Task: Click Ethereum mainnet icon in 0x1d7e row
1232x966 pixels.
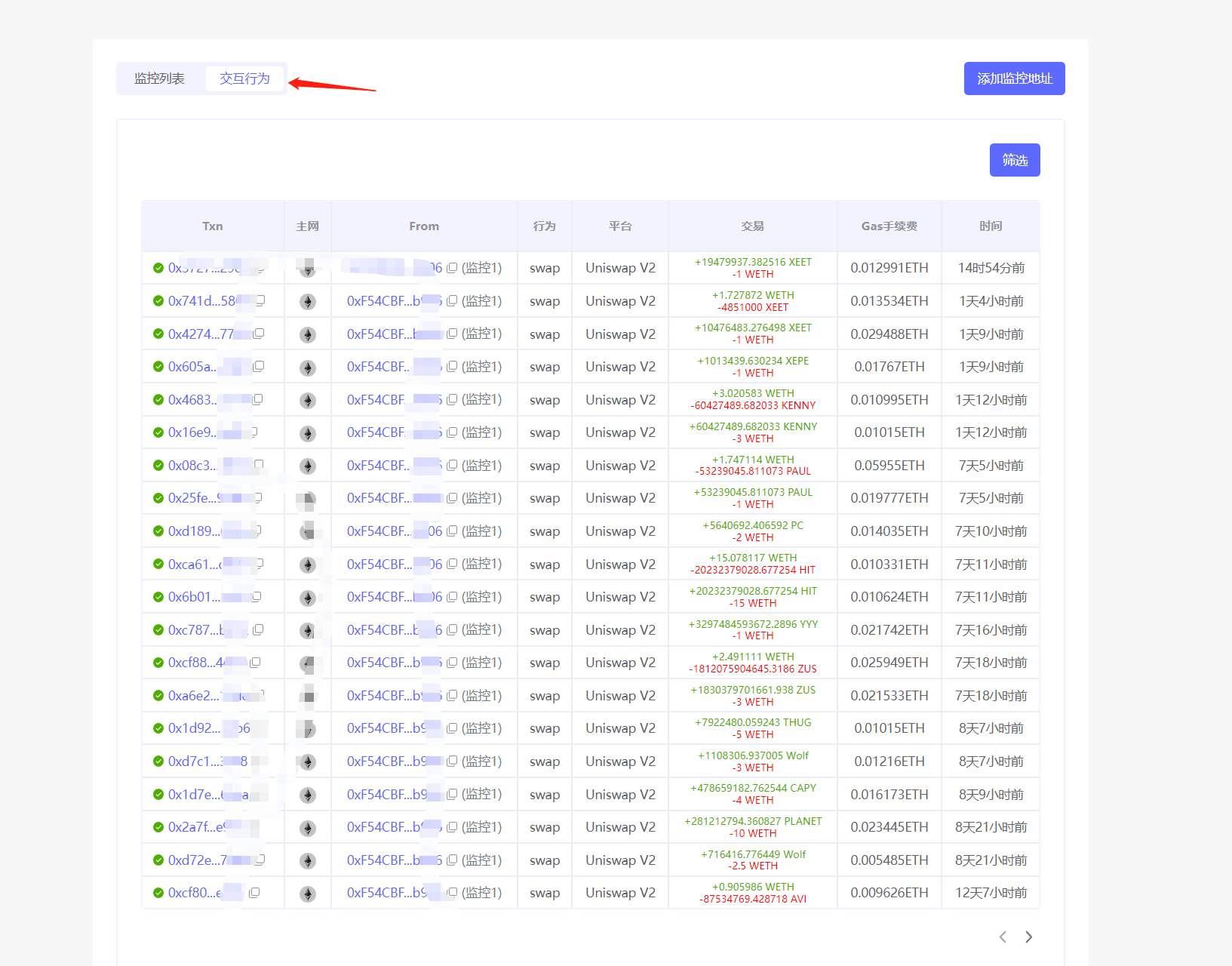Action: point(308,795)
